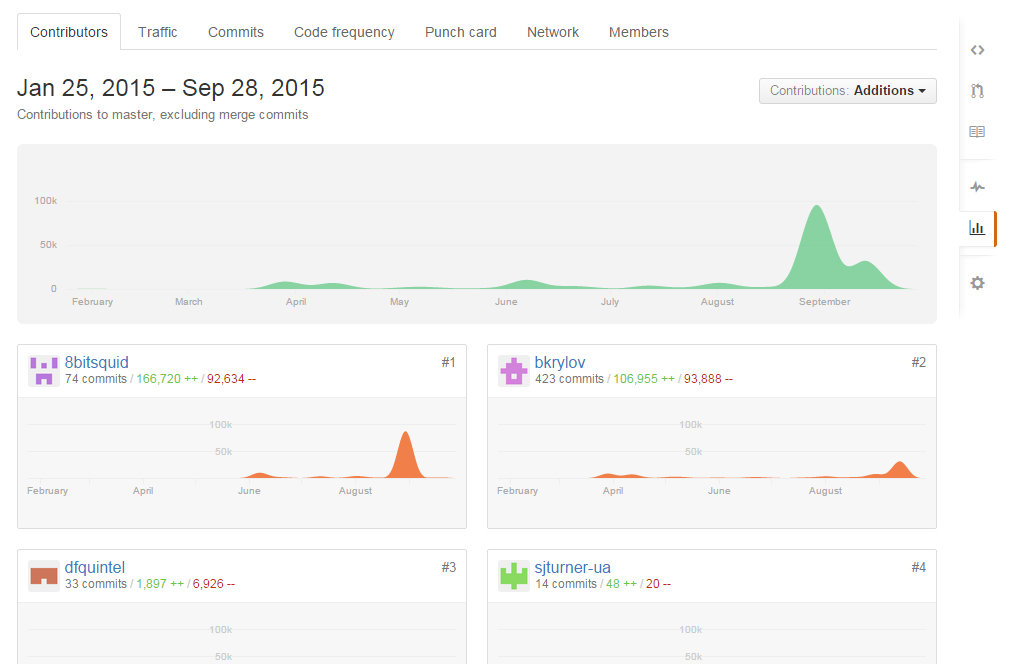
Task: Open repository Settings gear icon
Action: 977,283
